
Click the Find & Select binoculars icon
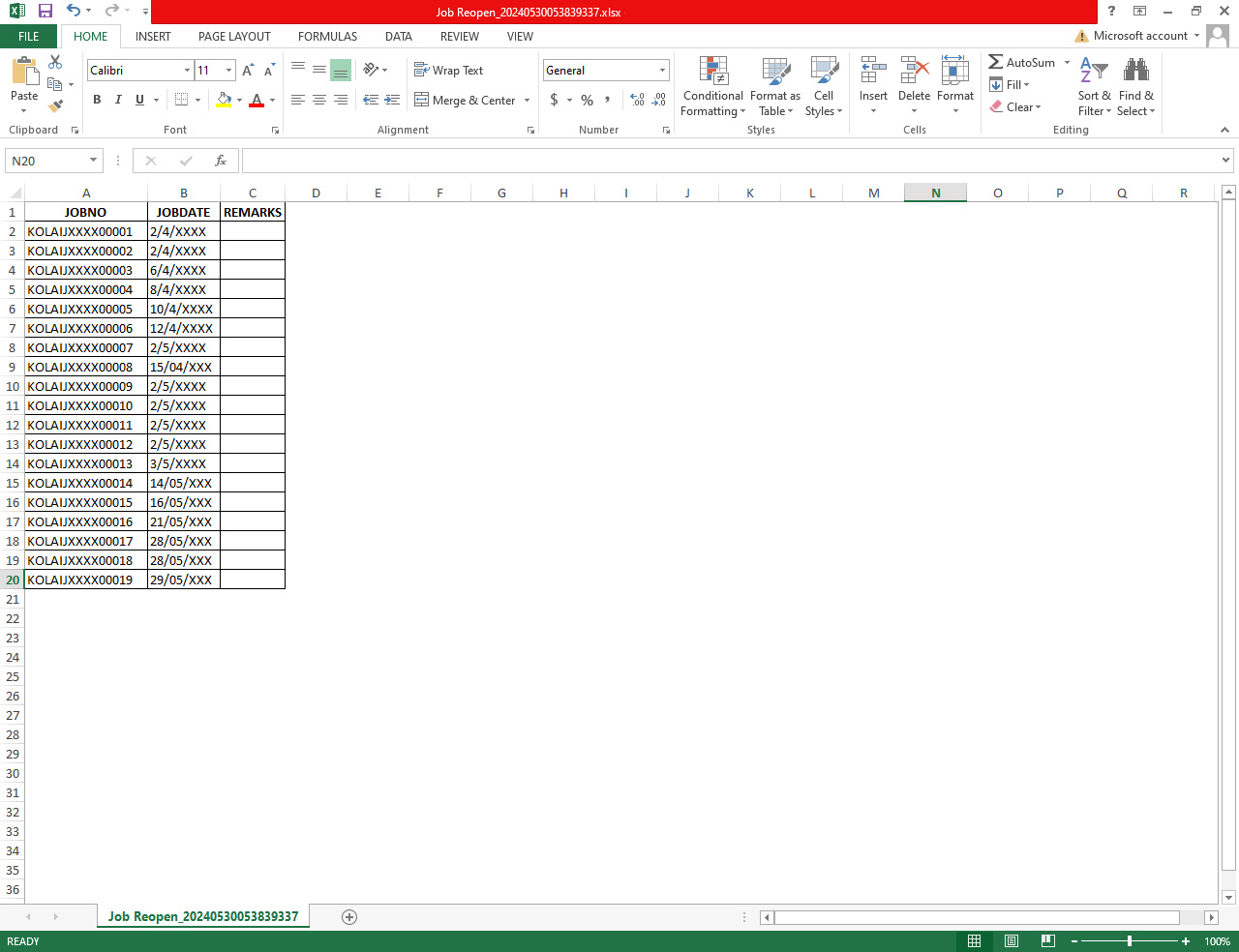pos(1135,72)
